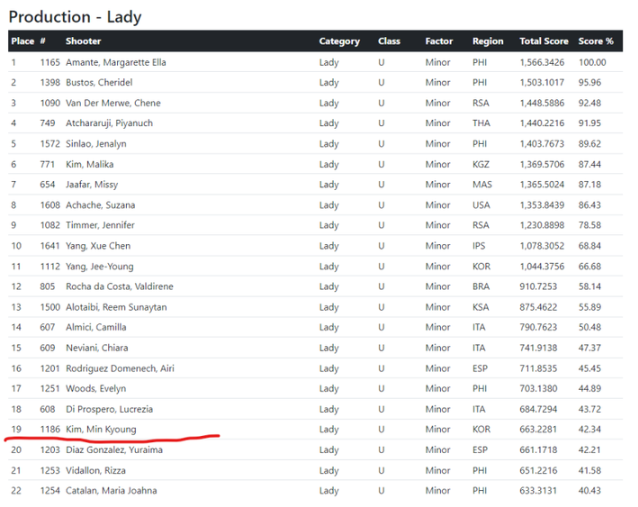
Task: Select shooter Almici, Camilla
Action: [96, 327]
